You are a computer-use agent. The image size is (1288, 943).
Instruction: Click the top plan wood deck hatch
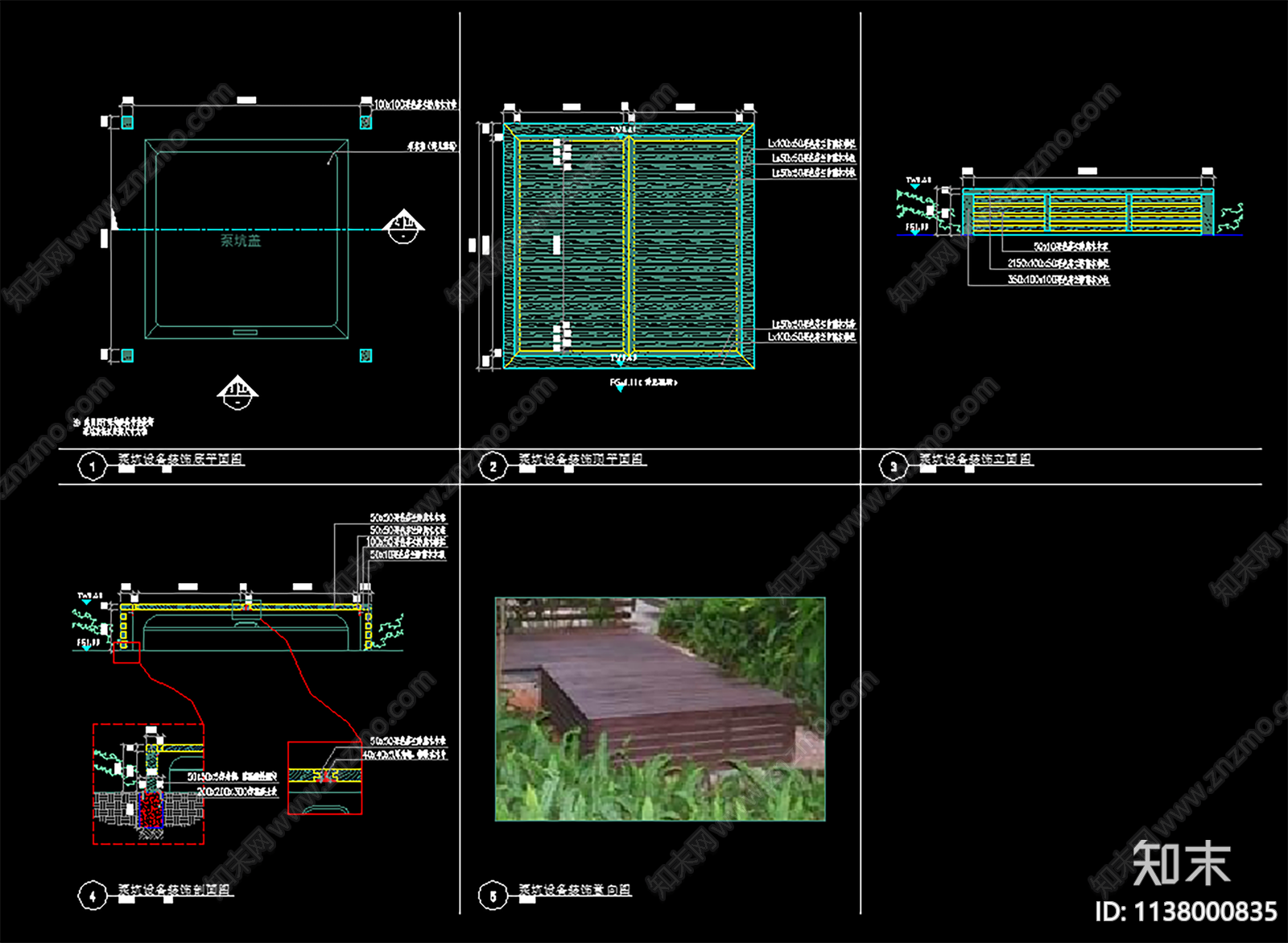click(x=629, y=246)
